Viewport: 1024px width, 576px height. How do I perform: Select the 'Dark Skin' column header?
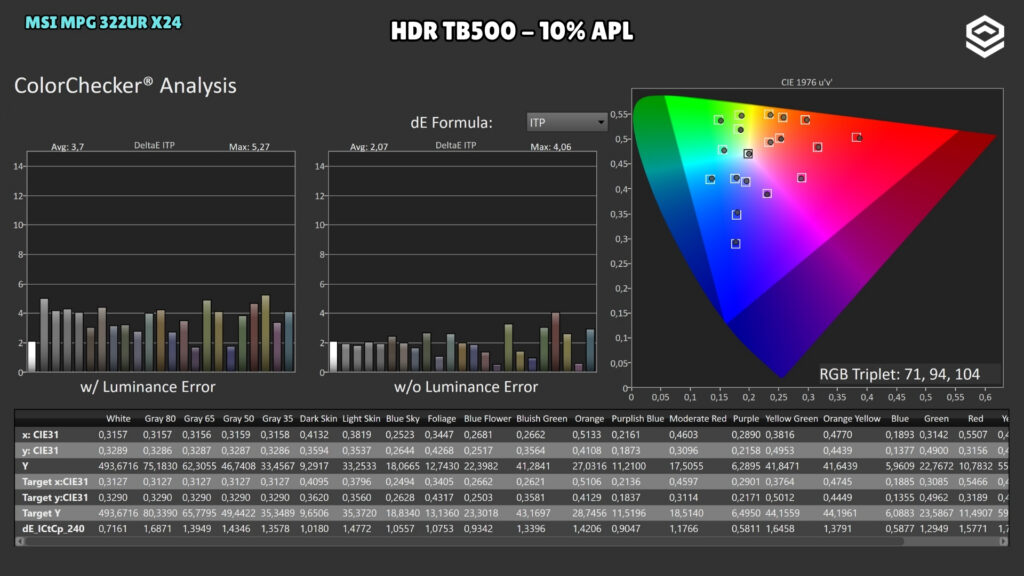click(x=318, y=419)
